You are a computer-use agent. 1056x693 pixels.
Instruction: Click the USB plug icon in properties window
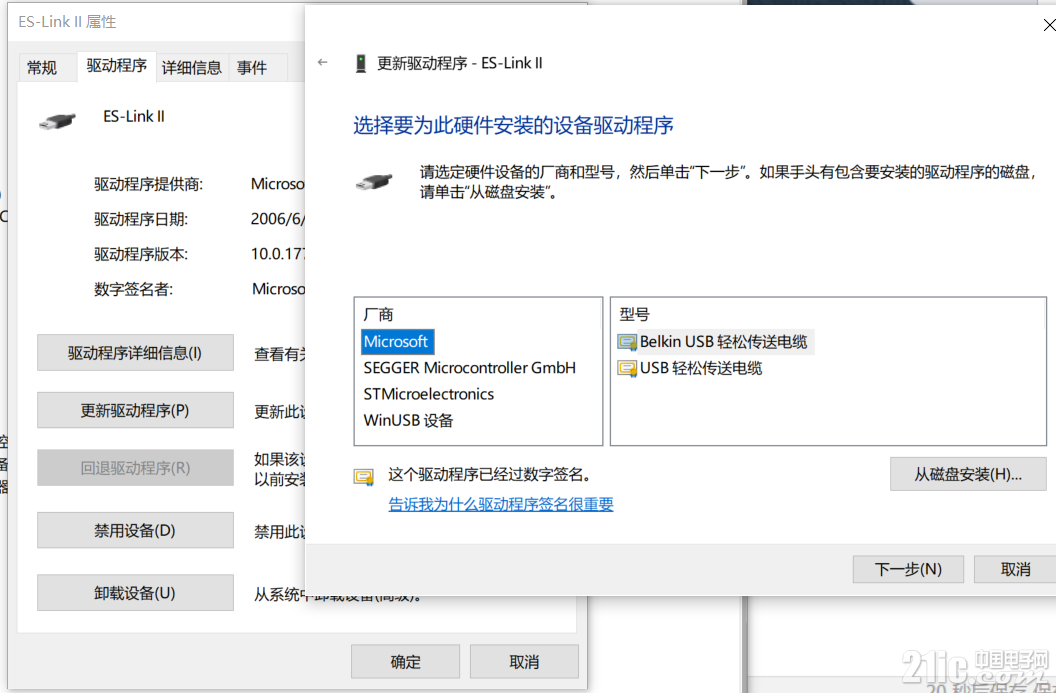57,122
